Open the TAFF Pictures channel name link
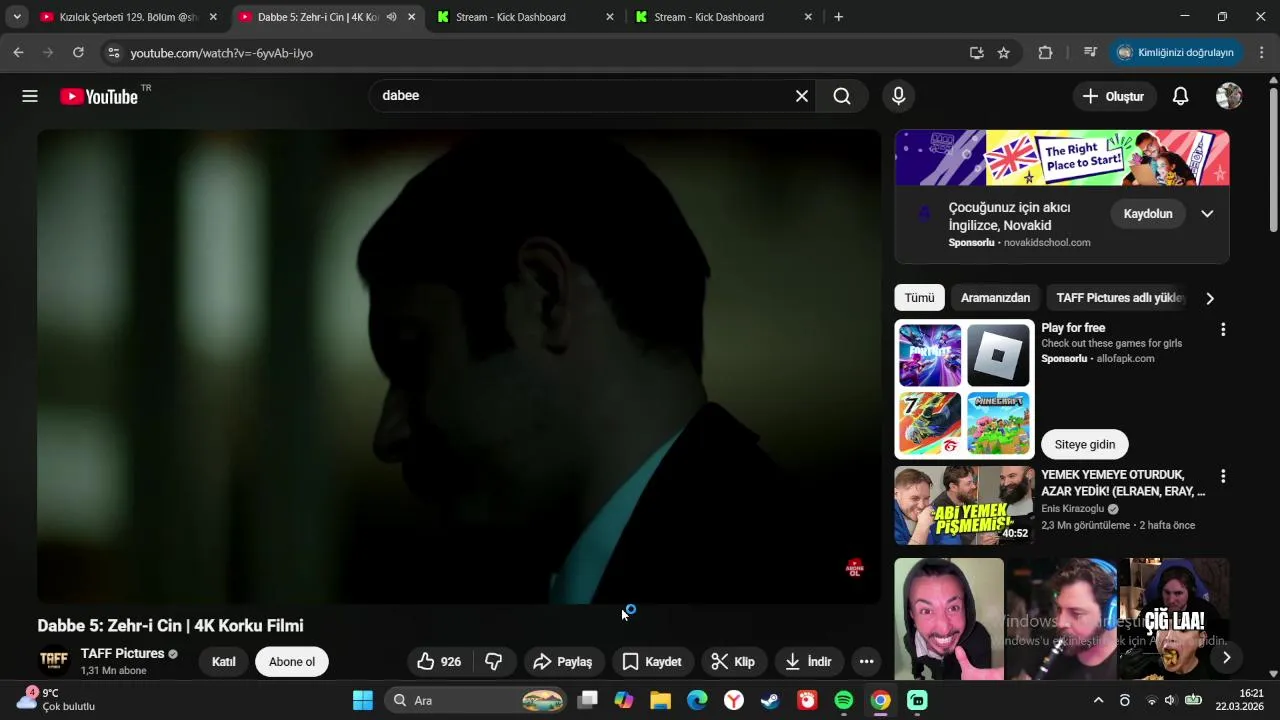The image size is (1280, 720). [x=122, y=653]
